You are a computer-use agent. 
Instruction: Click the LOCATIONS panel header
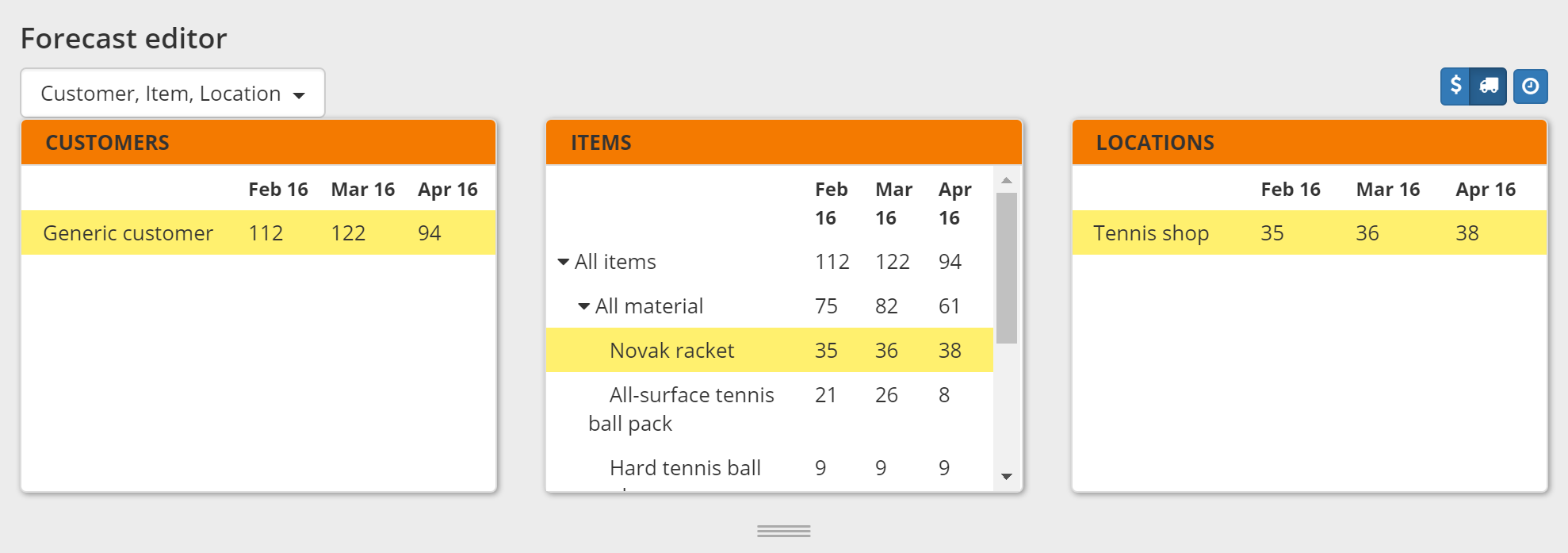click(x=1156, y=143)
